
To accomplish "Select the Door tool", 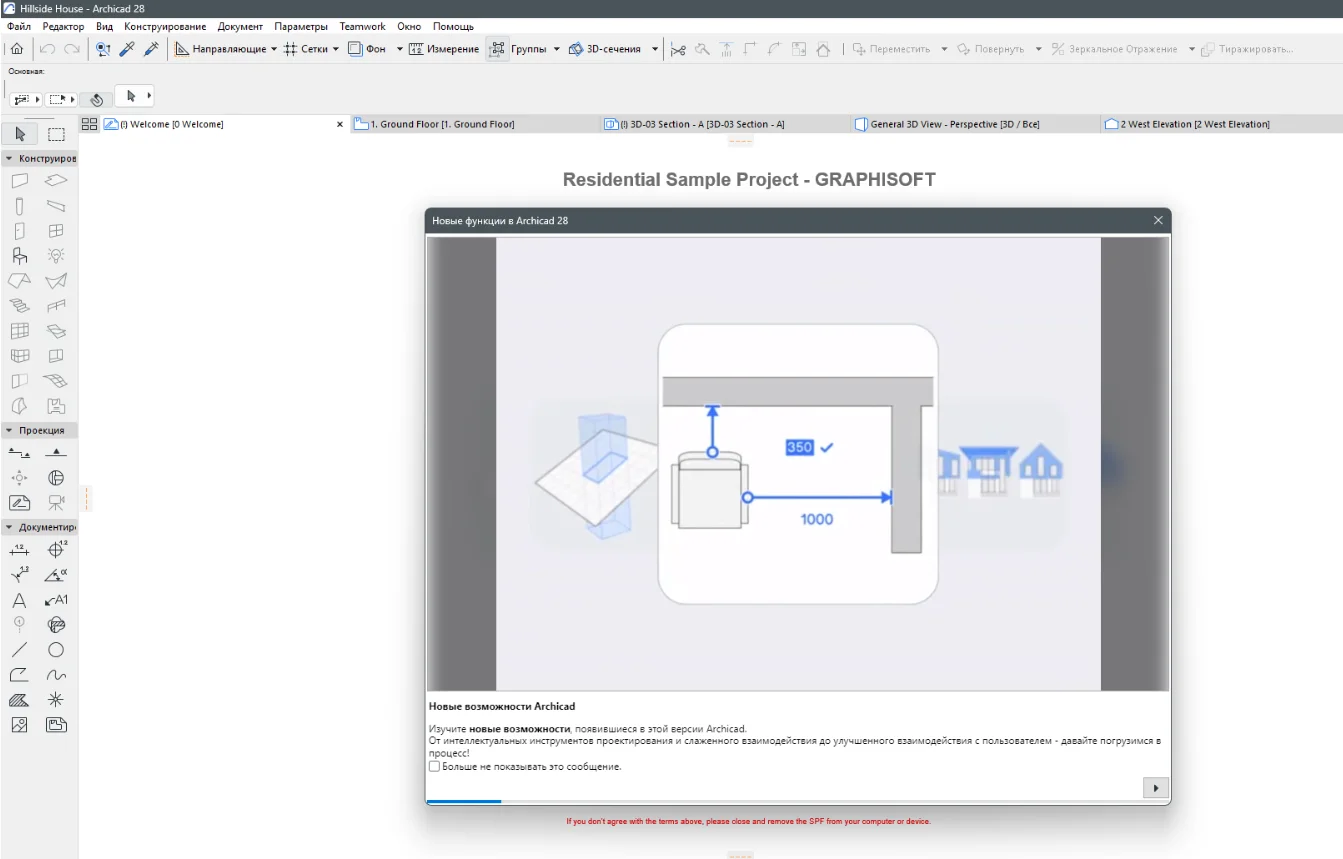I will pyautogui.click(x=19, y=231).
